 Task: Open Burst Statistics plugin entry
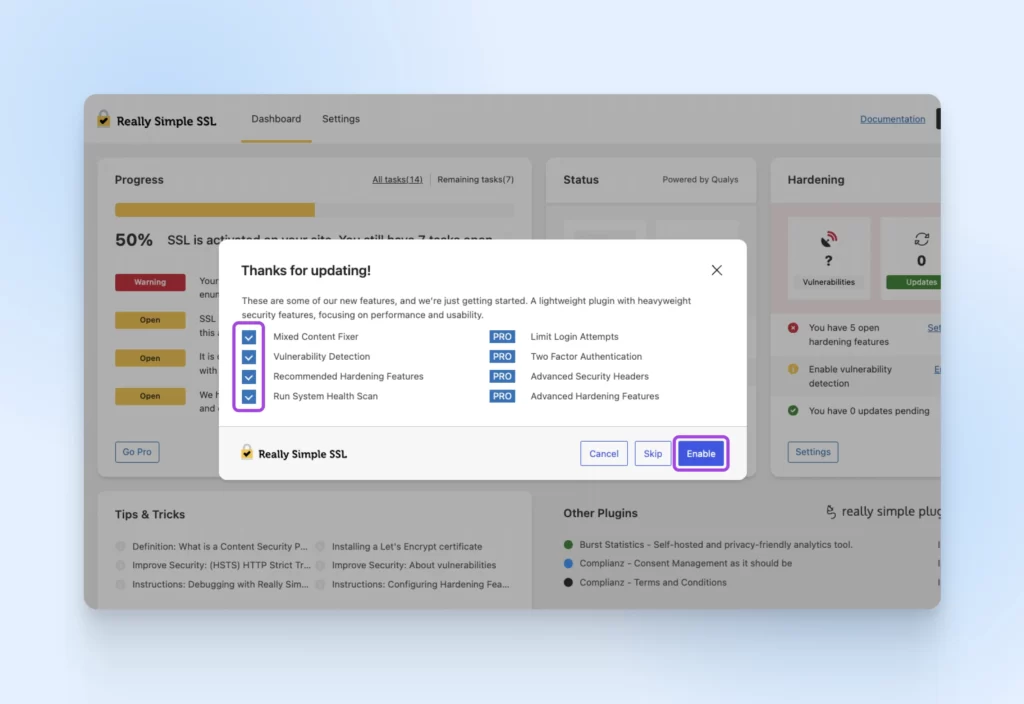point(716,545)
